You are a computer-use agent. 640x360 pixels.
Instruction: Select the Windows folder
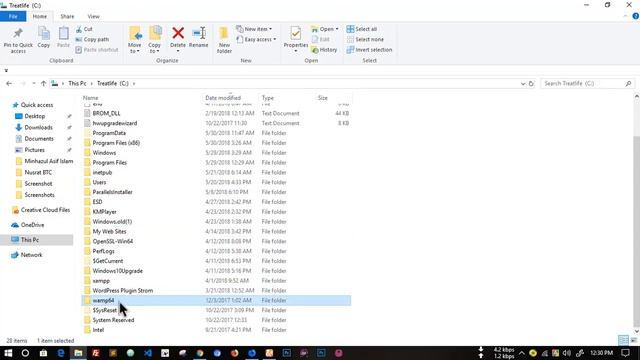[x=104, y=153]
